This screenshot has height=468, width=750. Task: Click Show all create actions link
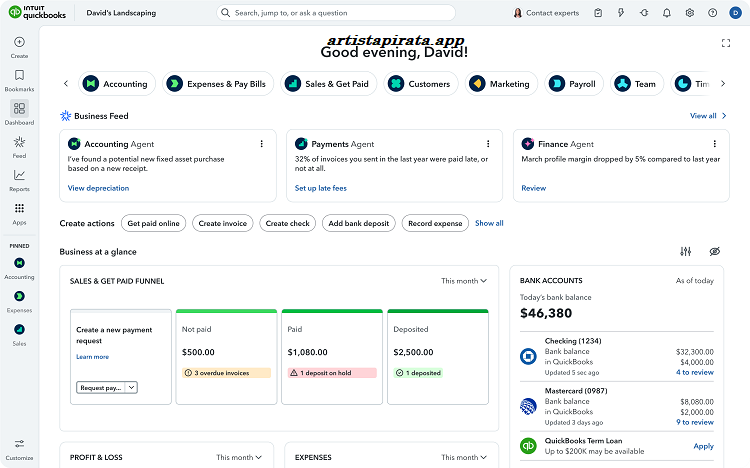pyautogui.click(x=489, y=223)
